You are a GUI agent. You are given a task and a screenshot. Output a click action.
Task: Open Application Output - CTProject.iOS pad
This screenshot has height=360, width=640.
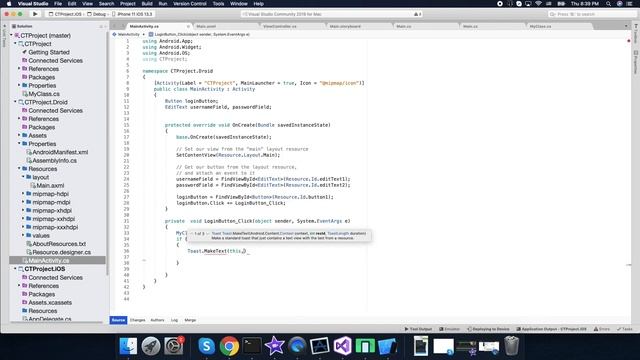(551, 329)
